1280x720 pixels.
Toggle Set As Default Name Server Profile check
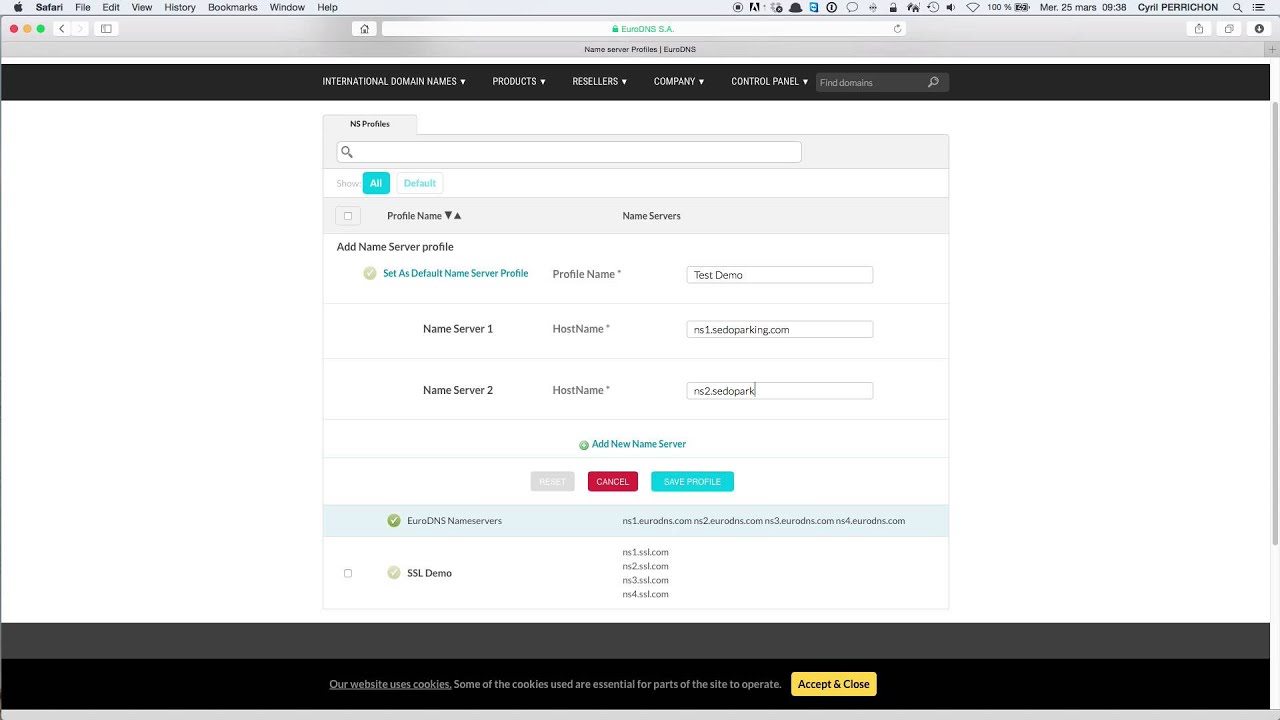tap(370, 273)
